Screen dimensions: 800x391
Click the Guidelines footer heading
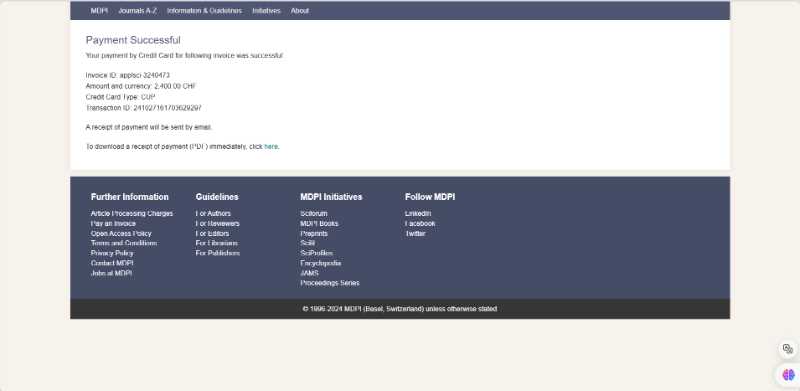tap(217, 197)
